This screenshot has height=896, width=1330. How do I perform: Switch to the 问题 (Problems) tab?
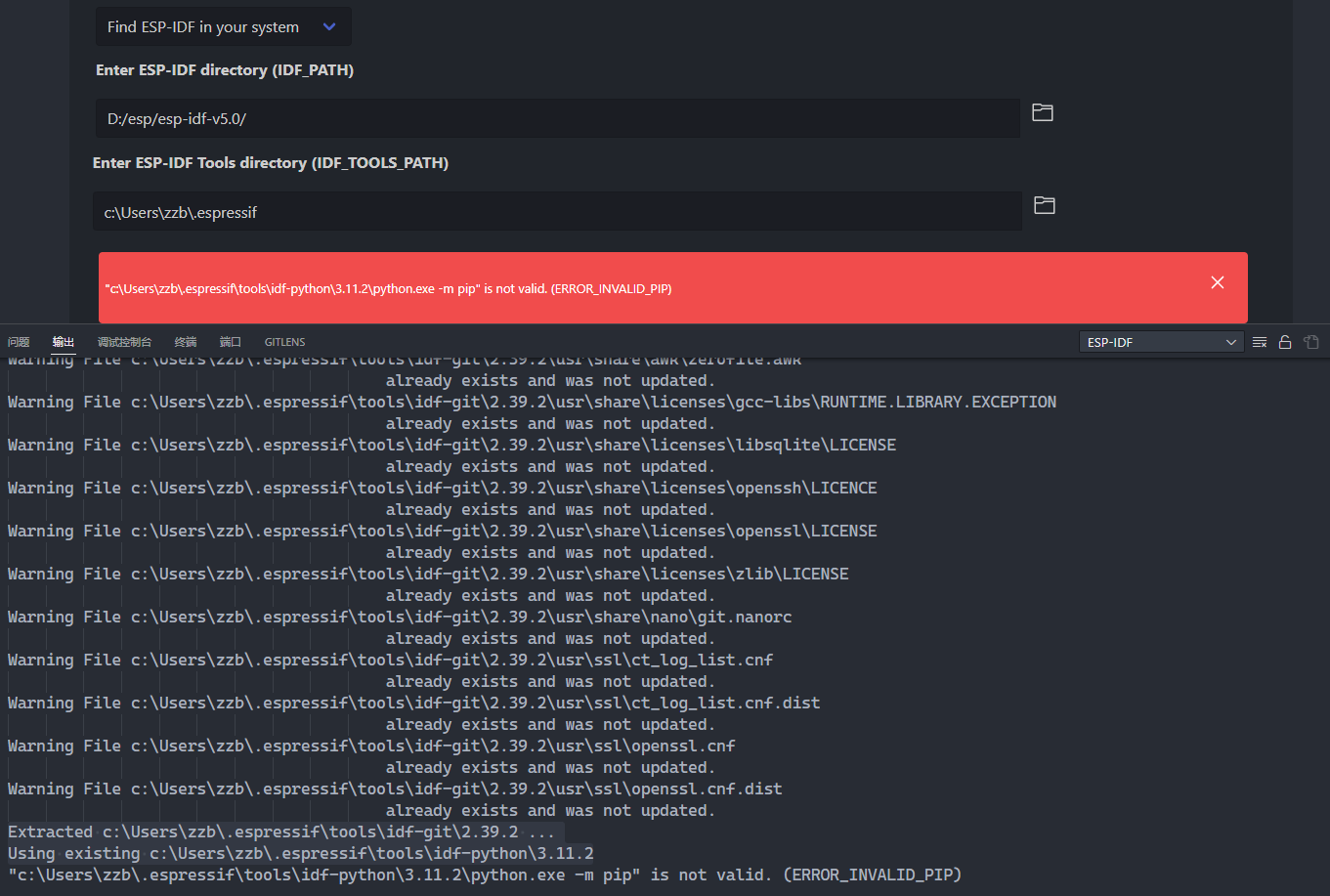click(x=19, y=342)
